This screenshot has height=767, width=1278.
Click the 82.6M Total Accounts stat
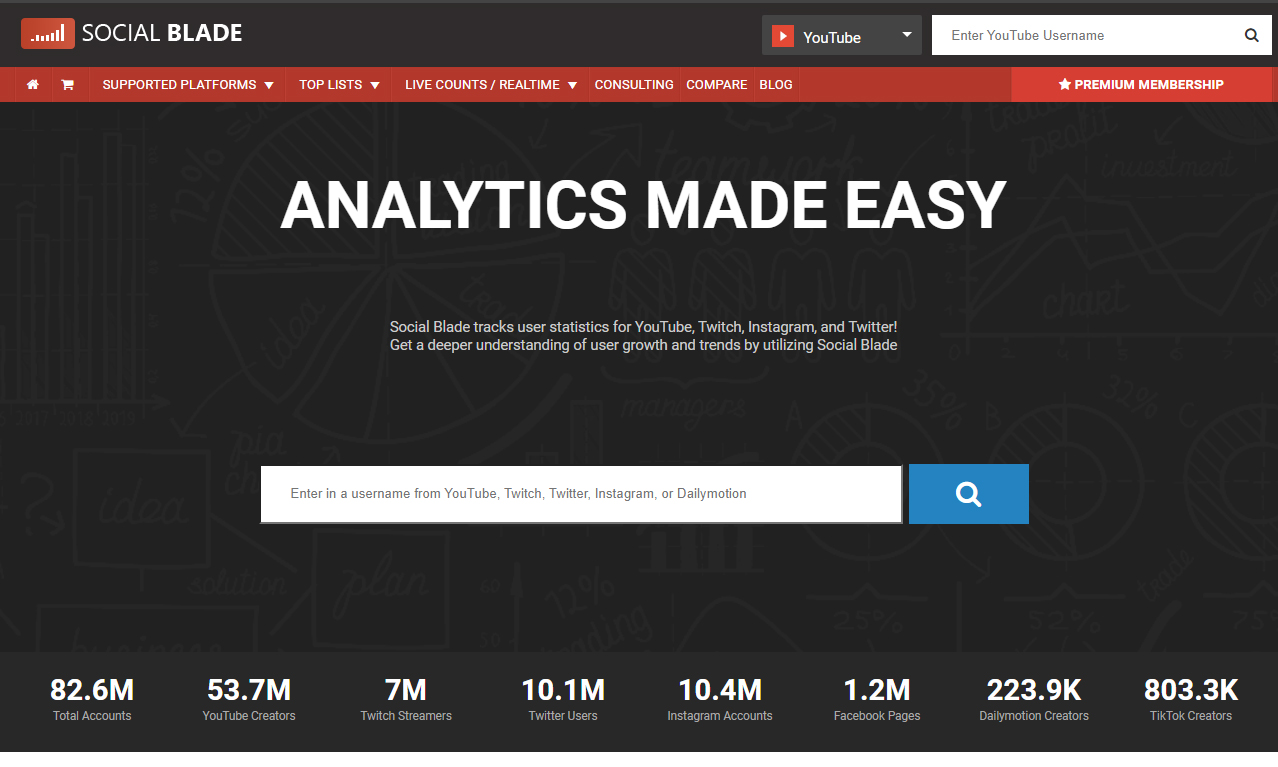click(x=92, y=699)
